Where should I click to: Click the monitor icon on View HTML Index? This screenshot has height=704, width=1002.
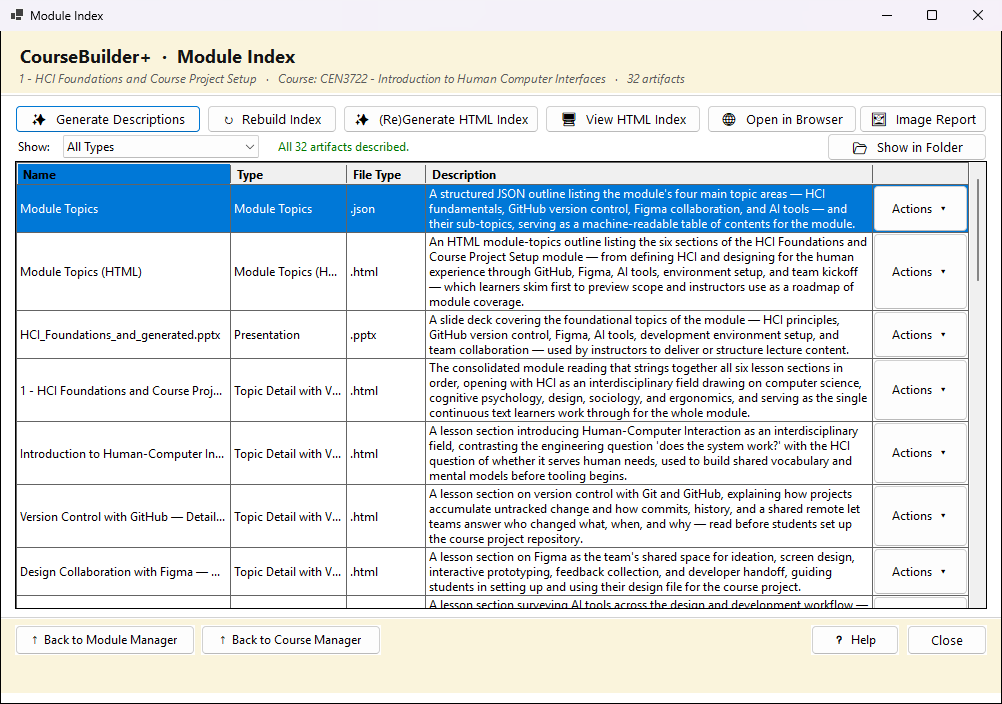point(568,119)
